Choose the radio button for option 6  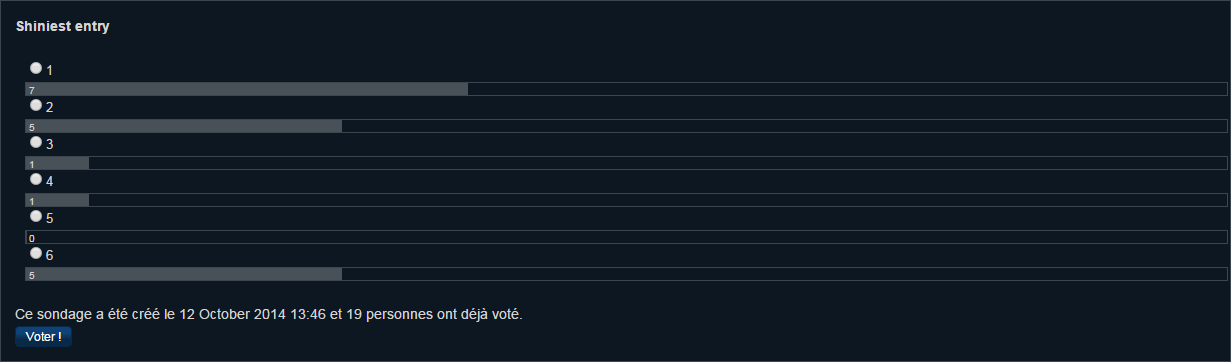click(36, 253)
